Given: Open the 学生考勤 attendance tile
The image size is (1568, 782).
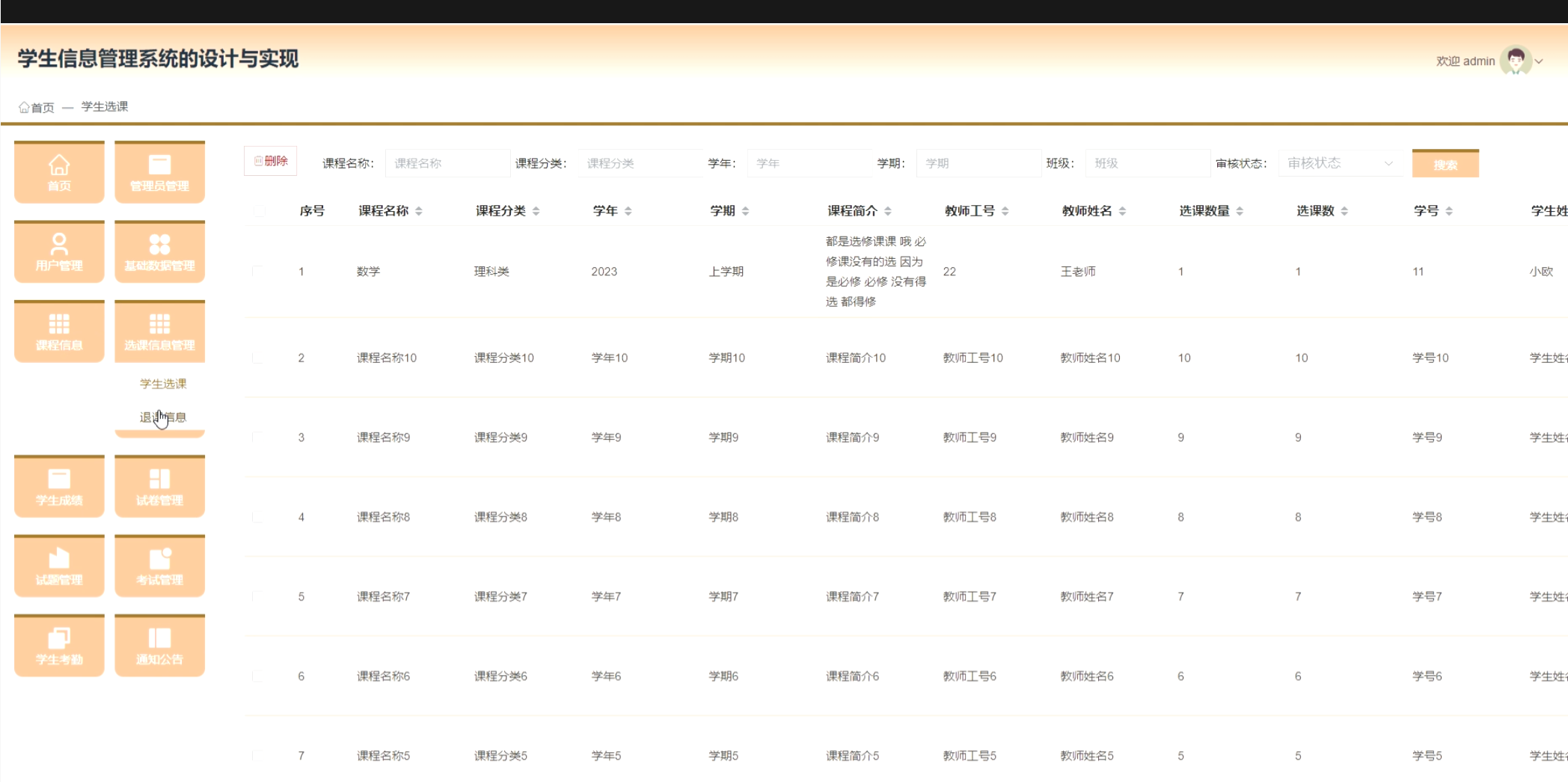Looking at the screenshot, I should [59, 647].
